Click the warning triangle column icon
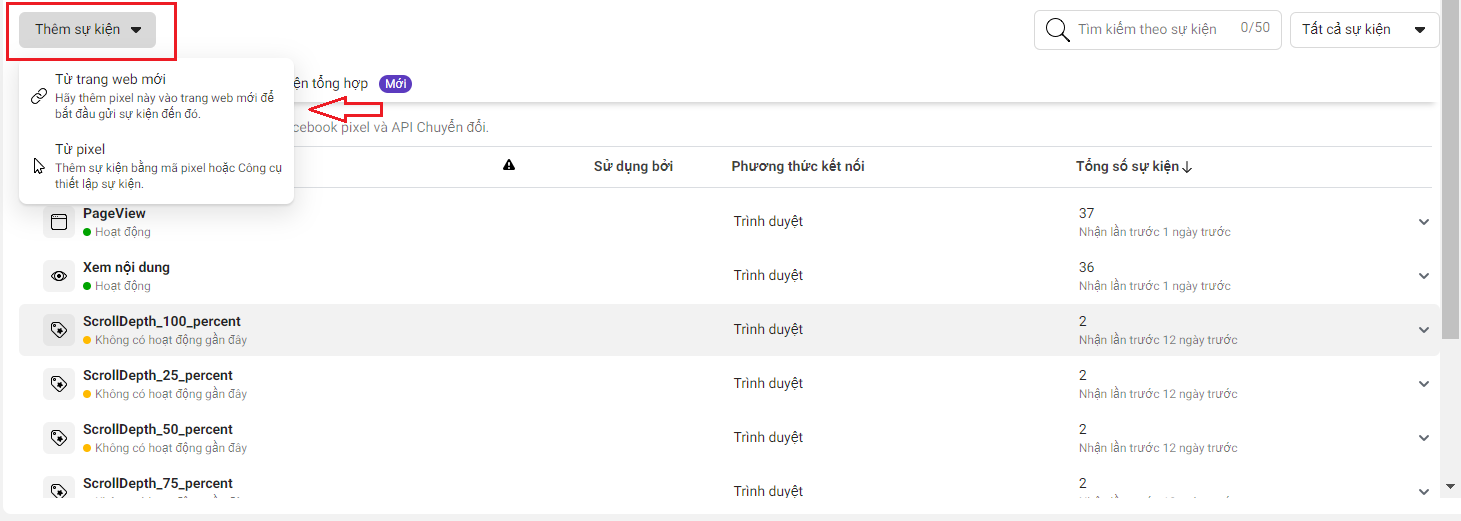The width and height of the screenshot is (1461, 521). click(509, 166)
